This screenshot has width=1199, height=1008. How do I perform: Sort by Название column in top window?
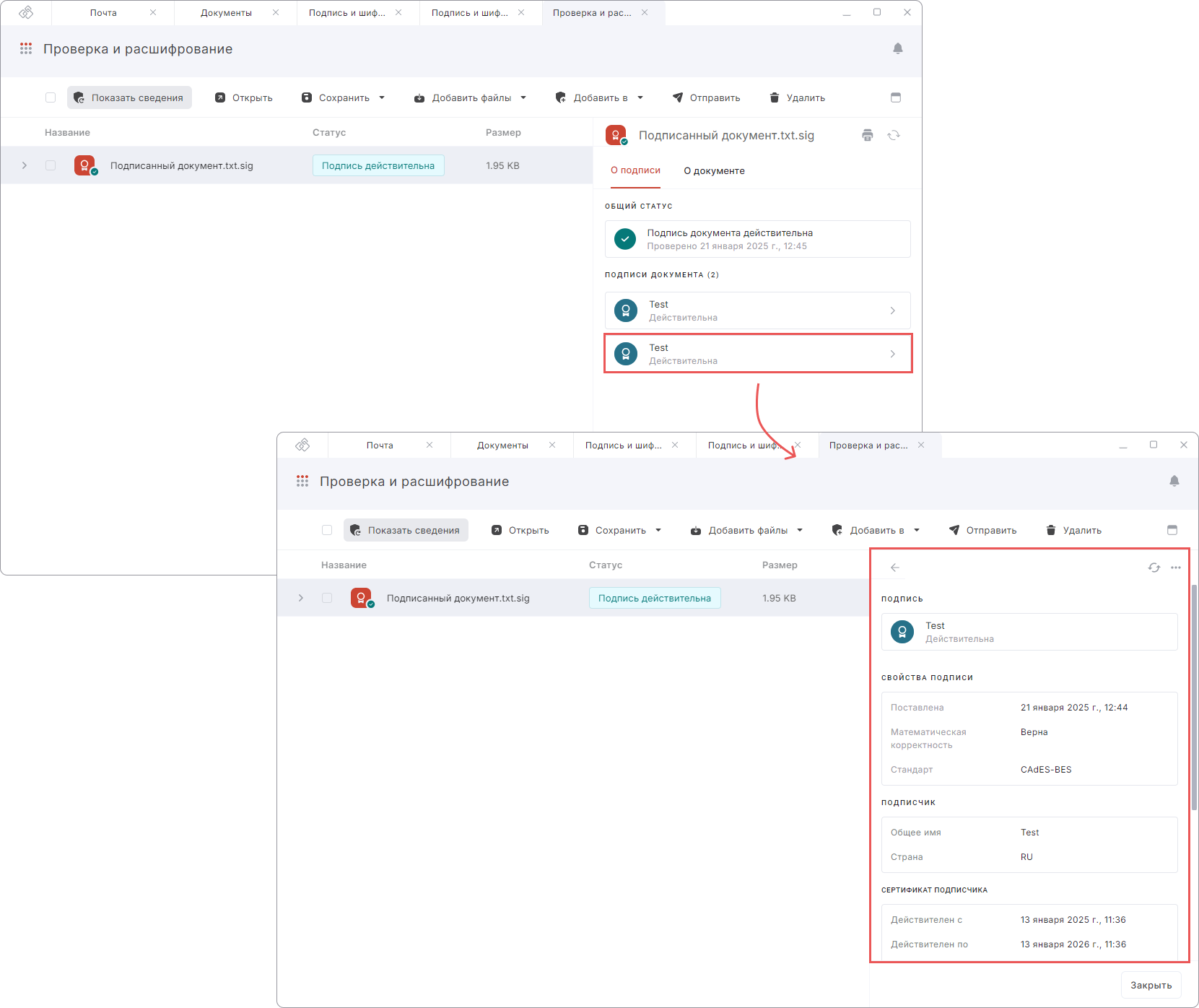point(67,133)
